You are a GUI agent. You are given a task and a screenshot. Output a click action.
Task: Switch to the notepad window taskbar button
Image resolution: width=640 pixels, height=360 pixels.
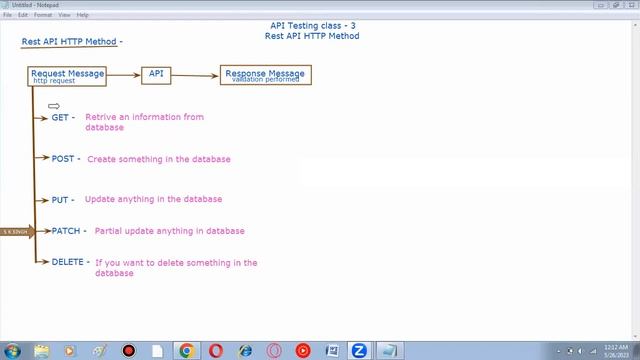[389, 351]
